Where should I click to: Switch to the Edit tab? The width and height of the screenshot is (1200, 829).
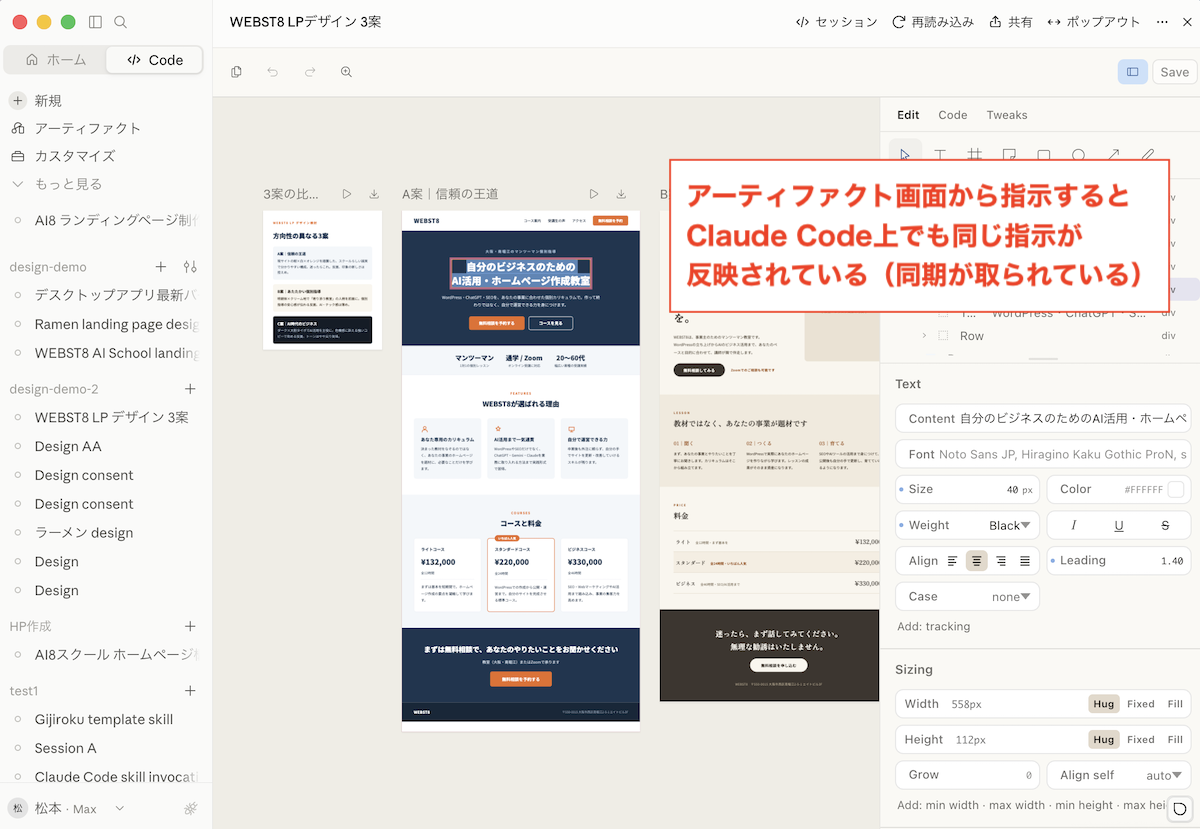(908, 115)
